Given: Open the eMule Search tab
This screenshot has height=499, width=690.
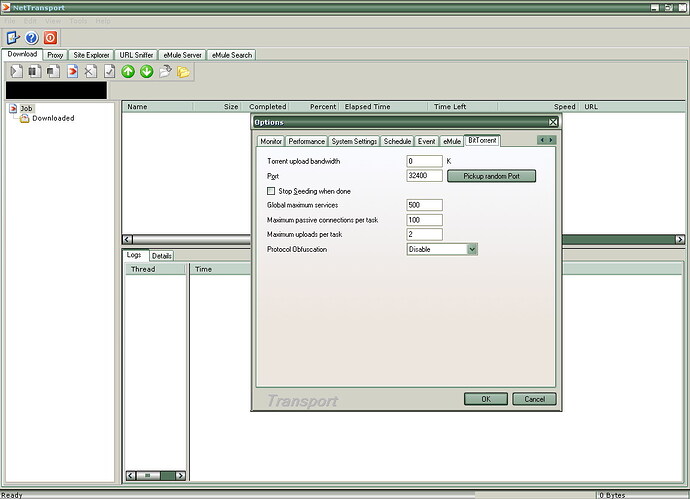Looking at the screenshot, I should click(x=231, y=55).
